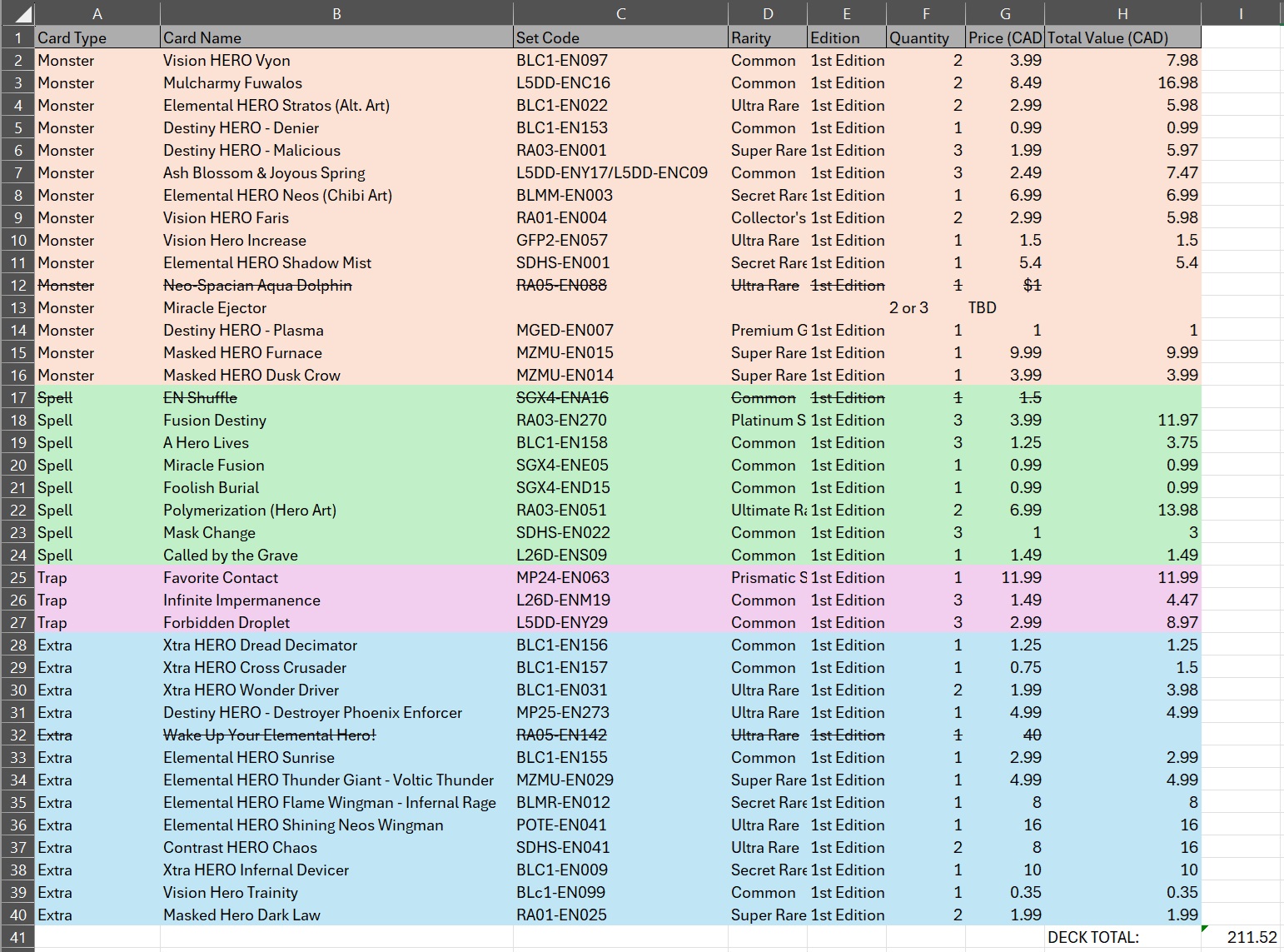Image resolution: width=1284 pixels, height=952 pixels.
Task: Select column A header
Action: (x=97, y=13)
